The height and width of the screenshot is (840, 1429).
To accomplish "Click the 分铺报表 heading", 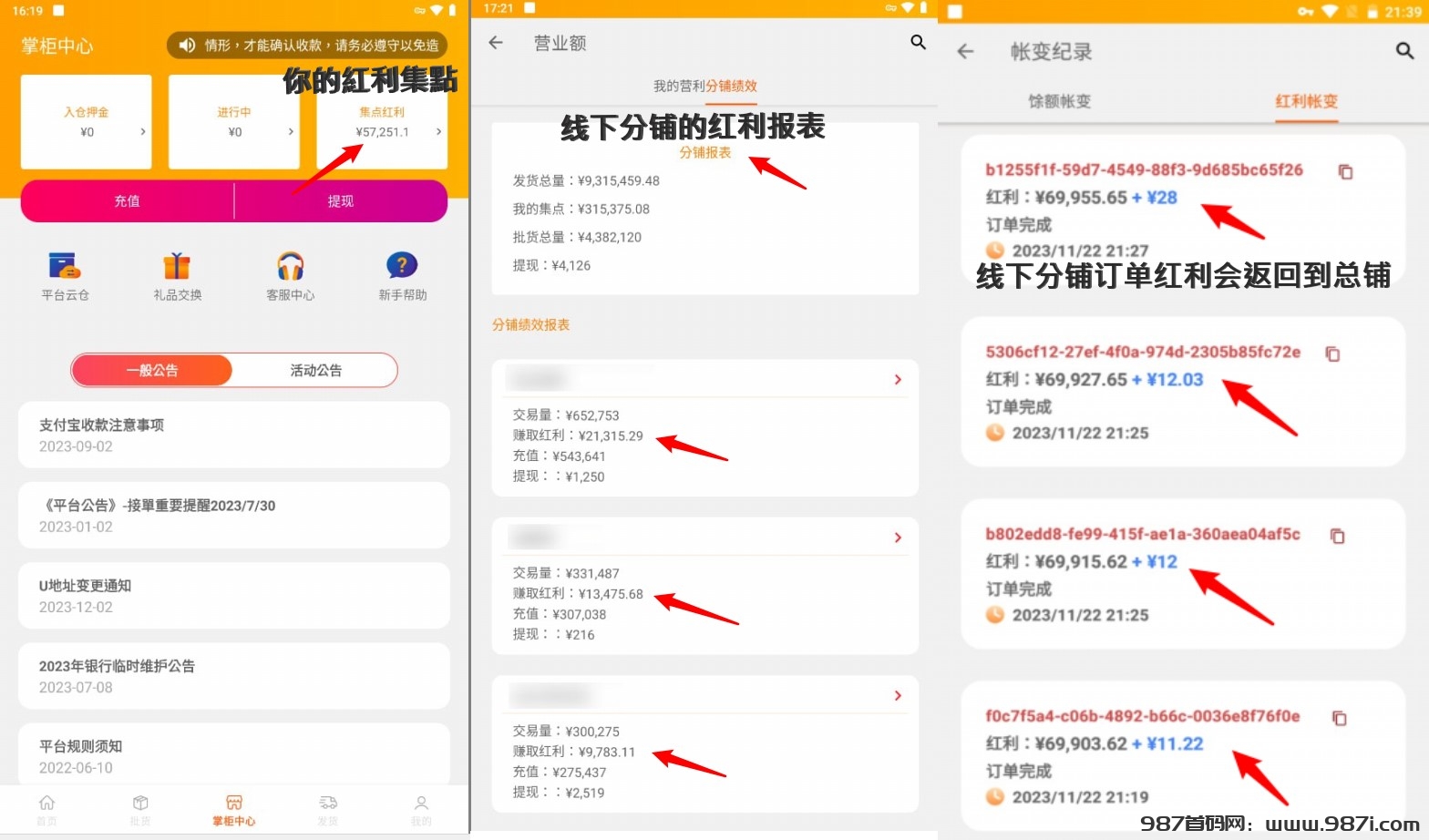I will pos(705,152).
